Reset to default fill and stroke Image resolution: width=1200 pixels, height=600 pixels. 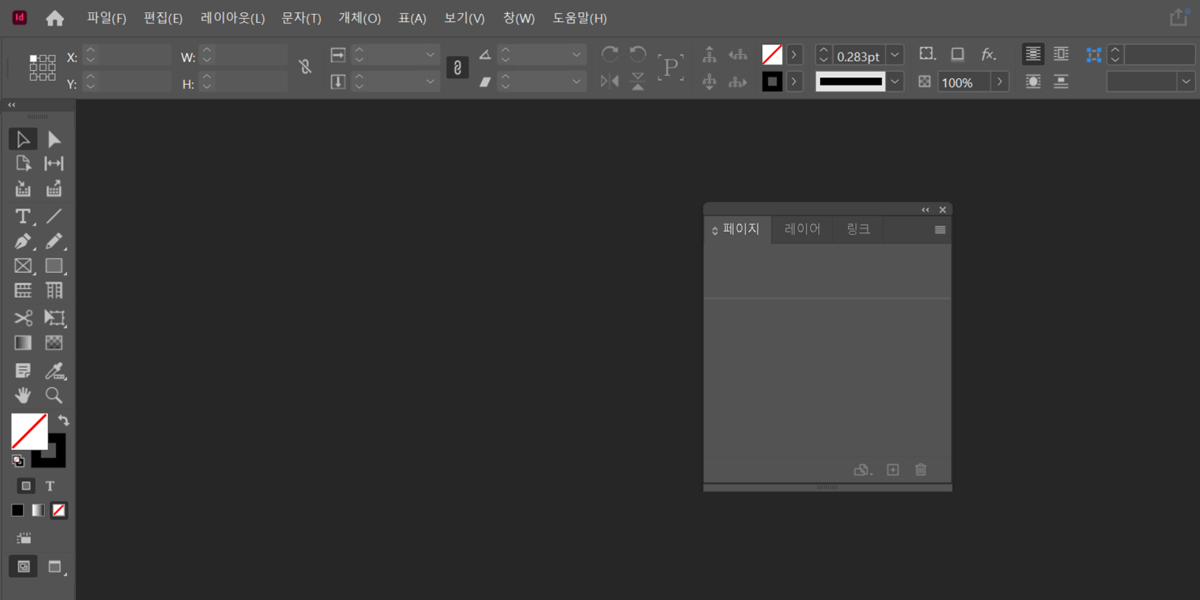click(18, 461)
